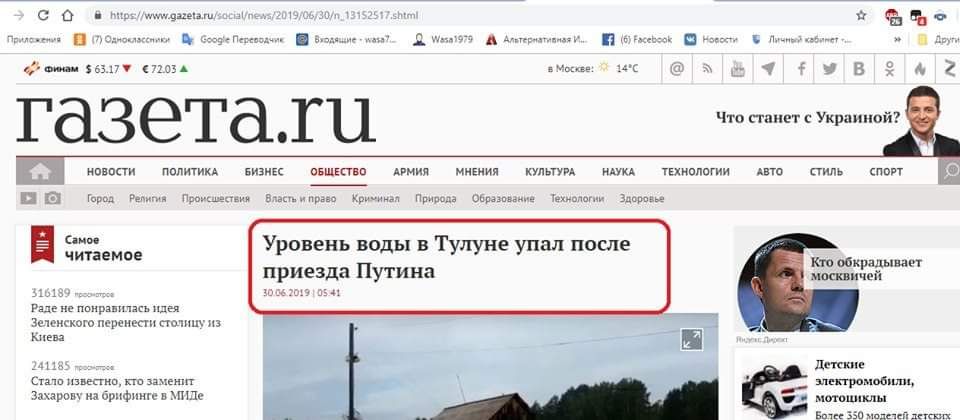
Task: Expand hidden bookmarks with the chevron
Action: [x=898, y=39]
